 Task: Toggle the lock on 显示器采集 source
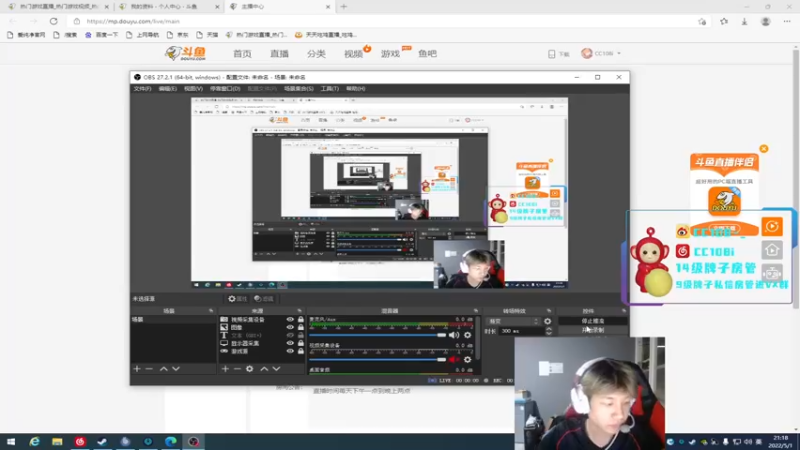tap(301, 343)
